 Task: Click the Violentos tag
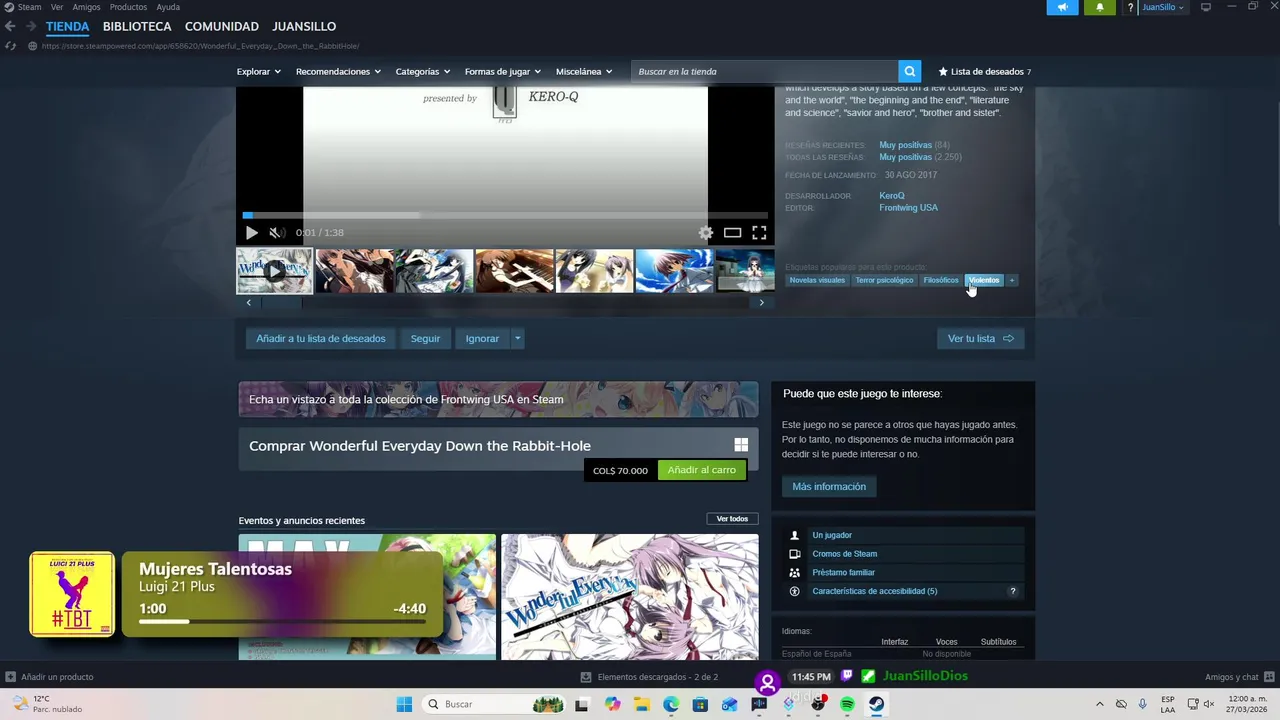point(984,280)
